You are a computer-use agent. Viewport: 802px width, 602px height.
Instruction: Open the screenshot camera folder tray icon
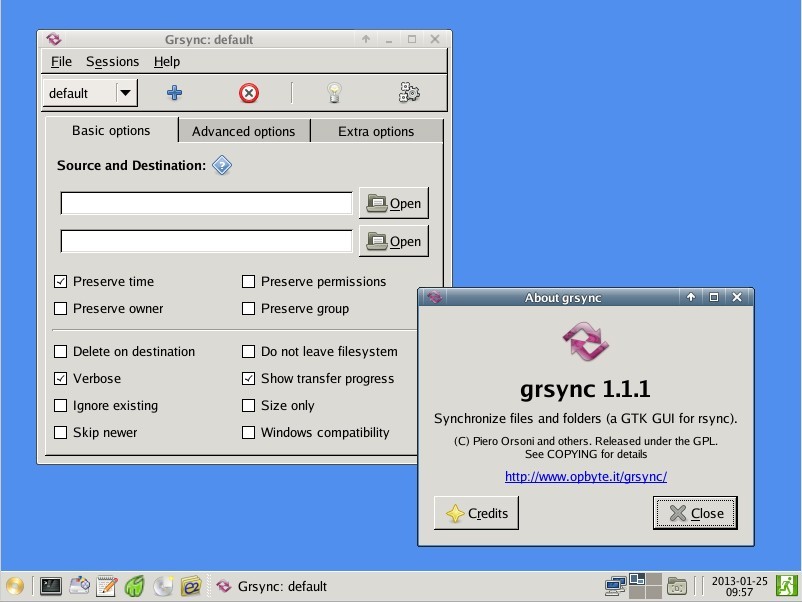[x=677, y=586]
